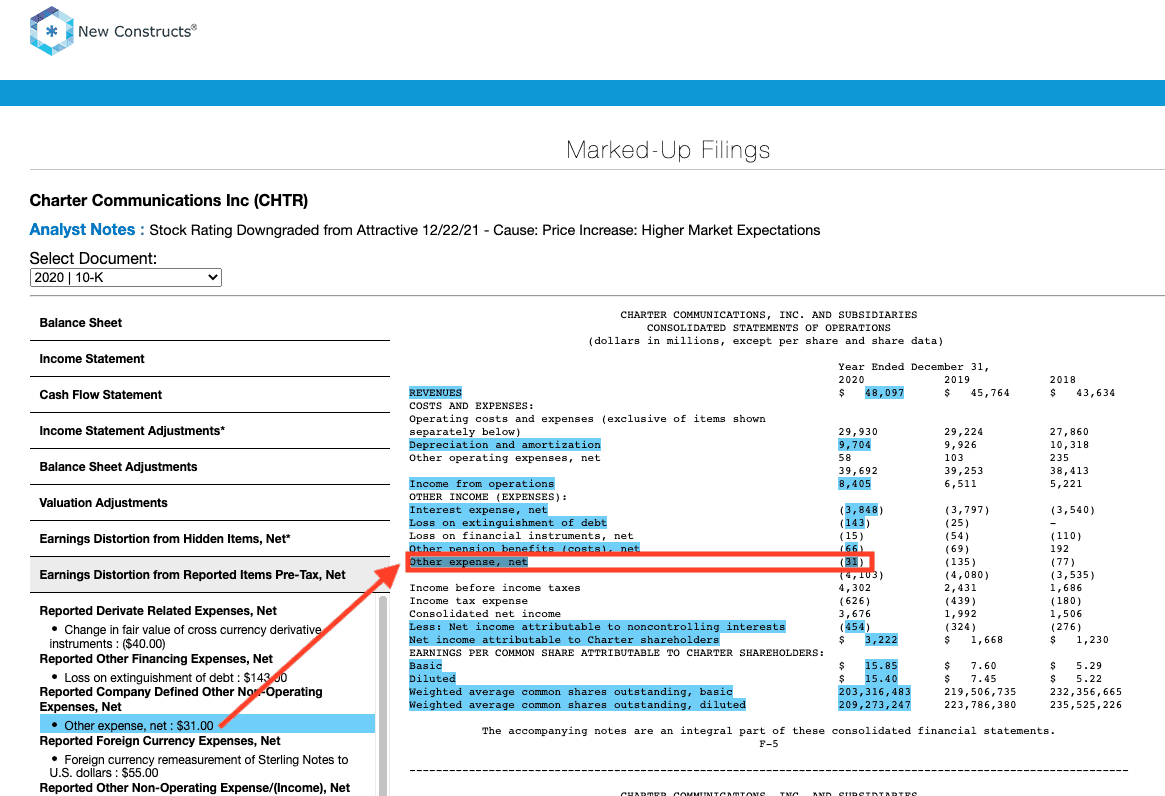This screenshot has height=796, width=1165.
Task: Open the Income Statement section
Action: pyautogui.click(x=210, y=359)
